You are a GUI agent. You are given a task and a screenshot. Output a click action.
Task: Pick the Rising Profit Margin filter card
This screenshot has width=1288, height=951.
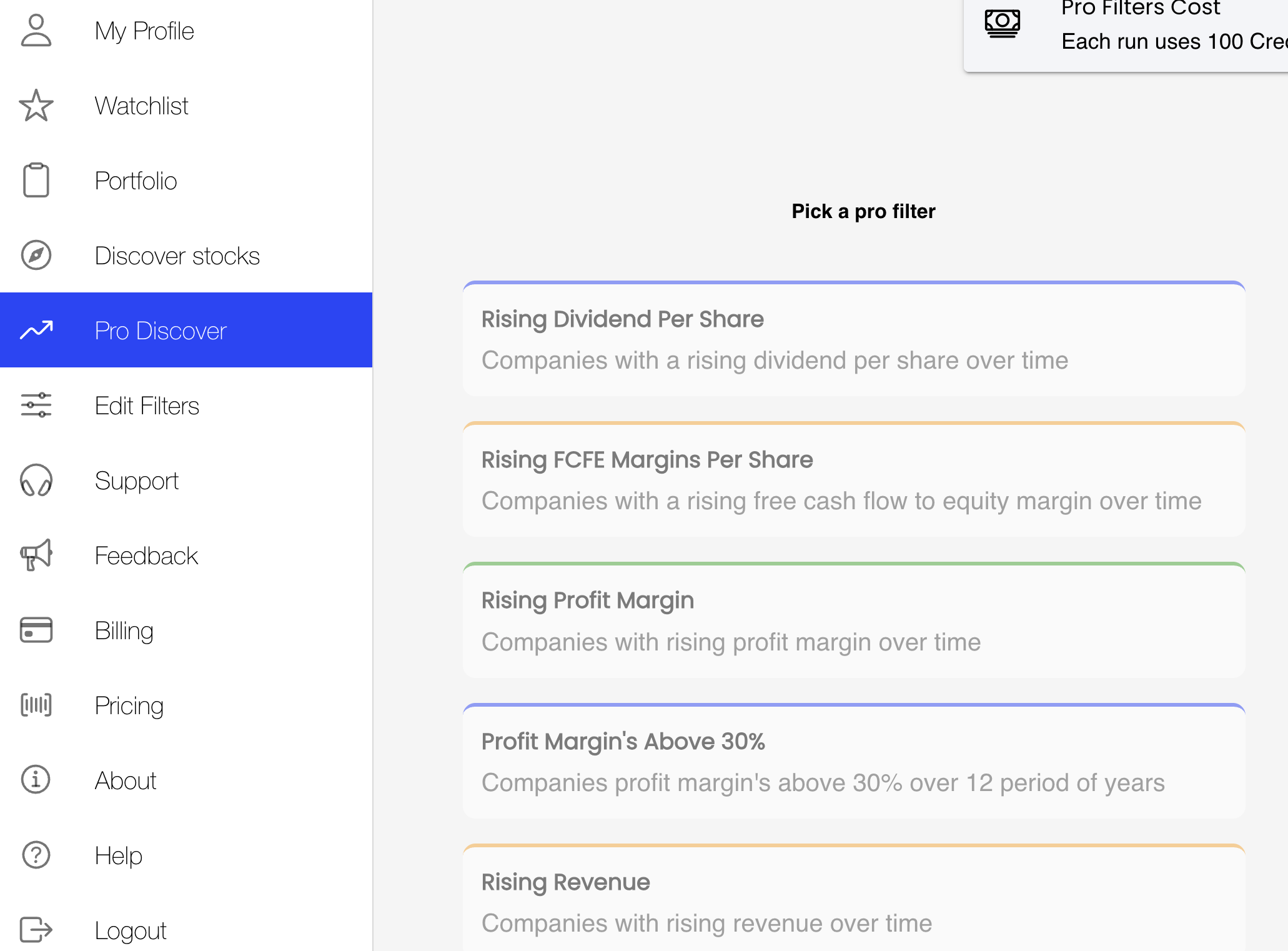point(853,620)
